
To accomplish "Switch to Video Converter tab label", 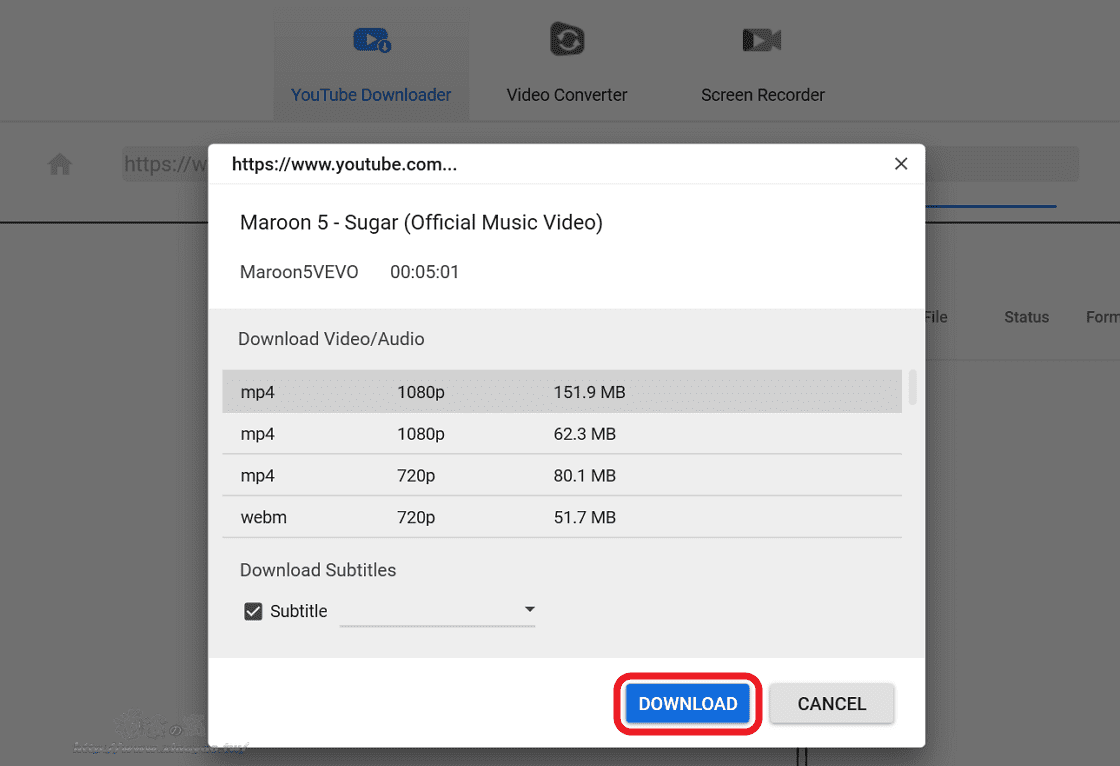I will click(x=567, y=95).
